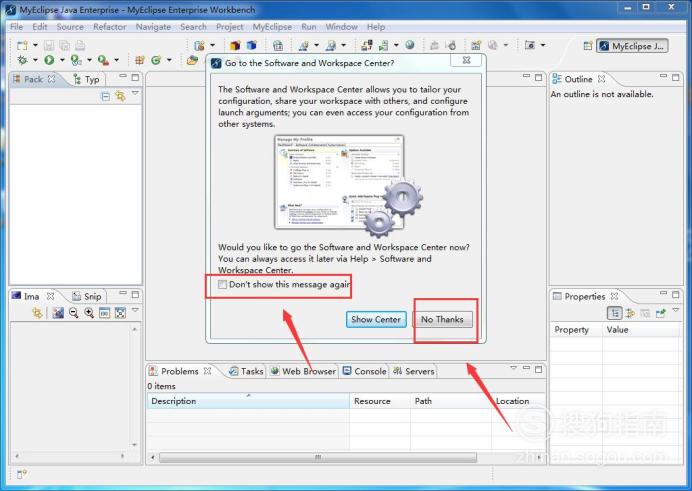Click Show Categories icon in Properties
The image size is (692, 491).
[614, 313]
